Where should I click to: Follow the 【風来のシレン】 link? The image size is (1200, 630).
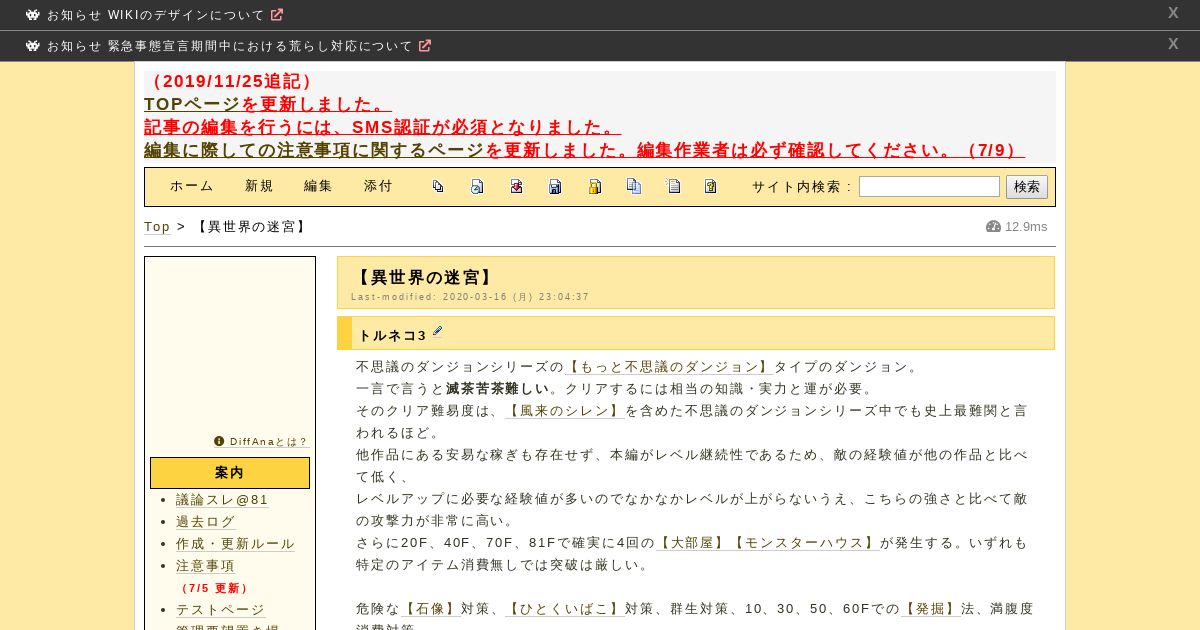(x=565, y=411)
